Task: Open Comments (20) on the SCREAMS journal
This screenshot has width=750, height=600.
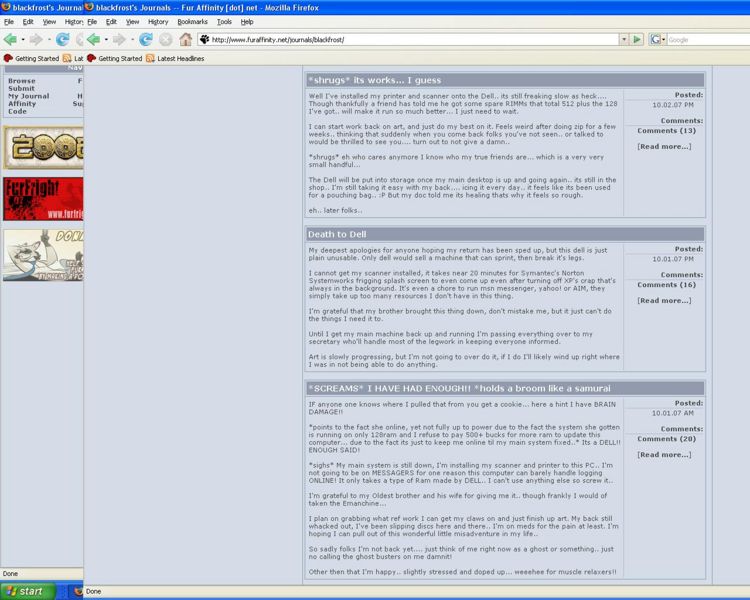Action: (666, 439)
